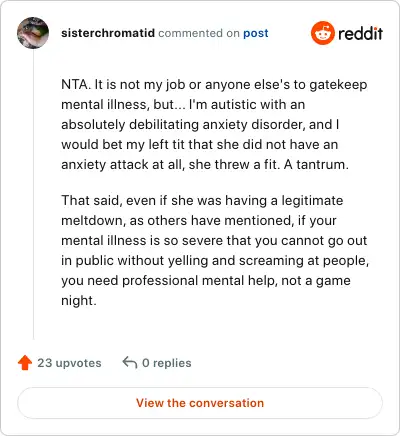
Task: Follow the blue "post" link
Action: point(256,33)
